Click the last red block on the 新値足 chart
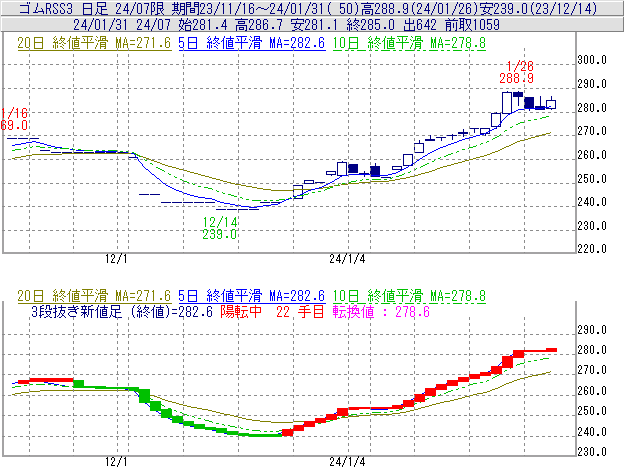624x475 pixels. [x=551, y=350]
